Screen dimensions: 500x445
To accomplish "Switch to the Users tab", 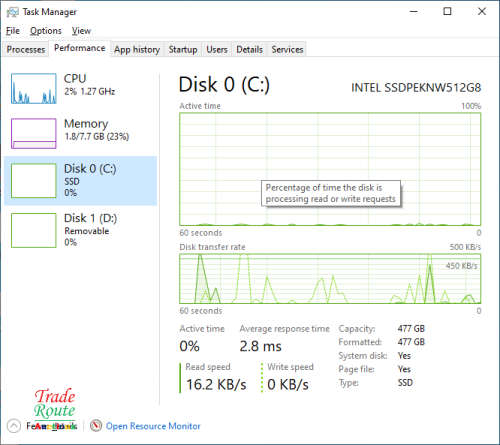I will coord(217,49).
